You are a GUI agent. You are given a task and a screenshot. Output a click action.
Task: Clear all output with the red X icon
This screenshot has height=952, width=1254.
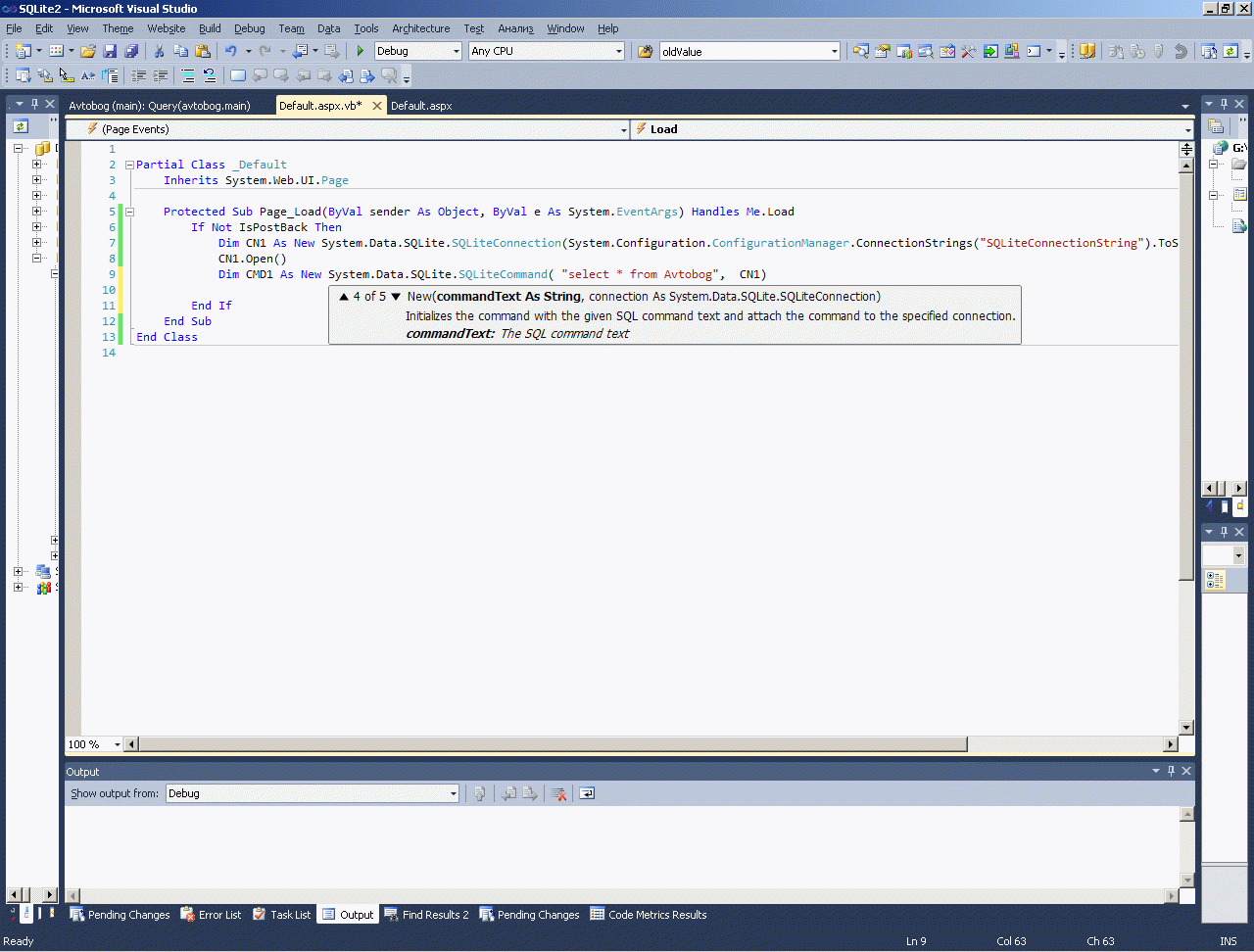[559, 793]
